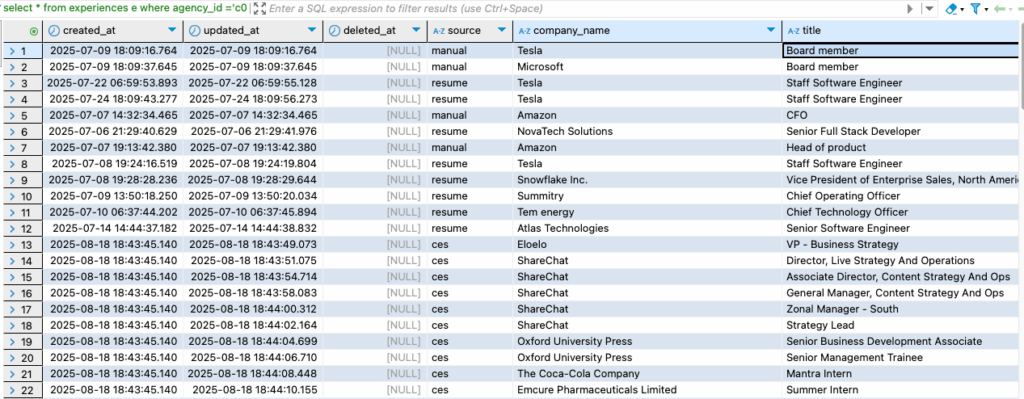
Task: Click the 'Board member' cell in Tesla row
Action: coord(900,50)
